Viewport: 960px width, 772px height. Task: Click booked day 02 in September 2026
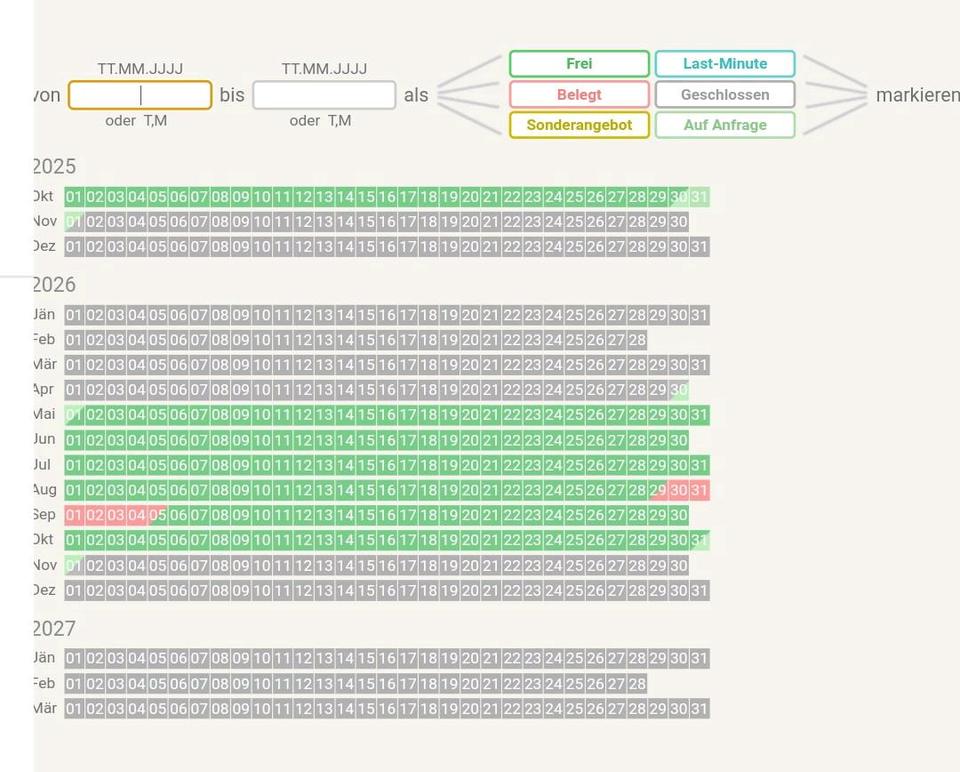(95, 515)
